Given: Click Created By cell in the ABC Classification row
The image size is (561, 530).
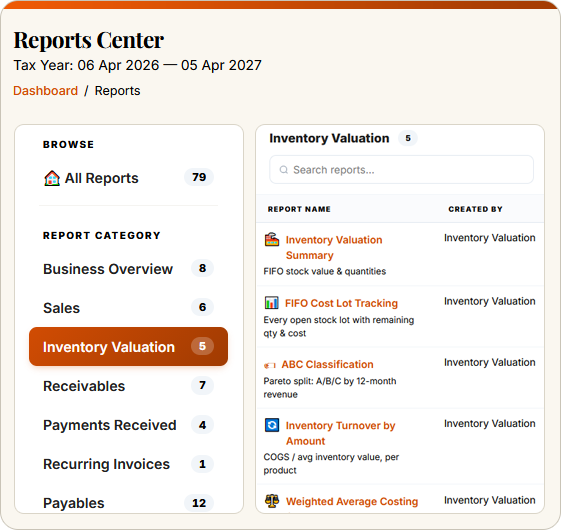Looking at the screenshot, I should point(489,362).
